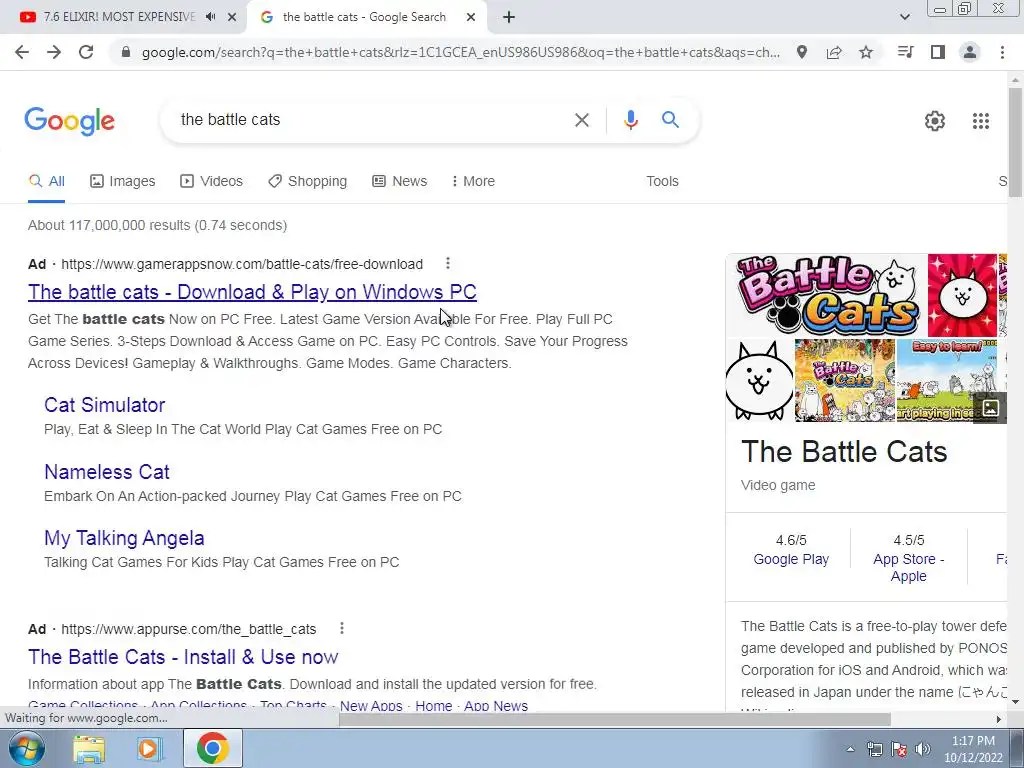Start voice search with microphone

[630, 120]
